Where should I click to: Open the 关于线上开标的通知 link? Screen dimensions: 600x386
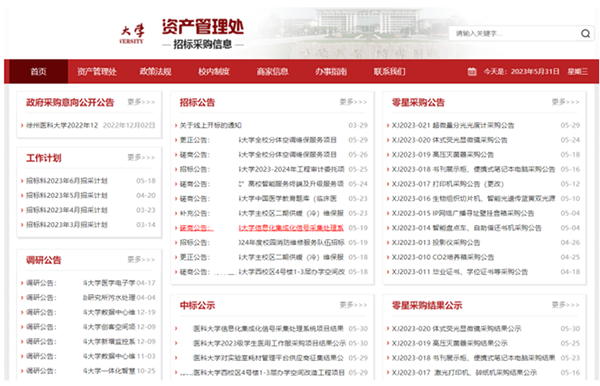pyautogui.click(x=210, y=125)
